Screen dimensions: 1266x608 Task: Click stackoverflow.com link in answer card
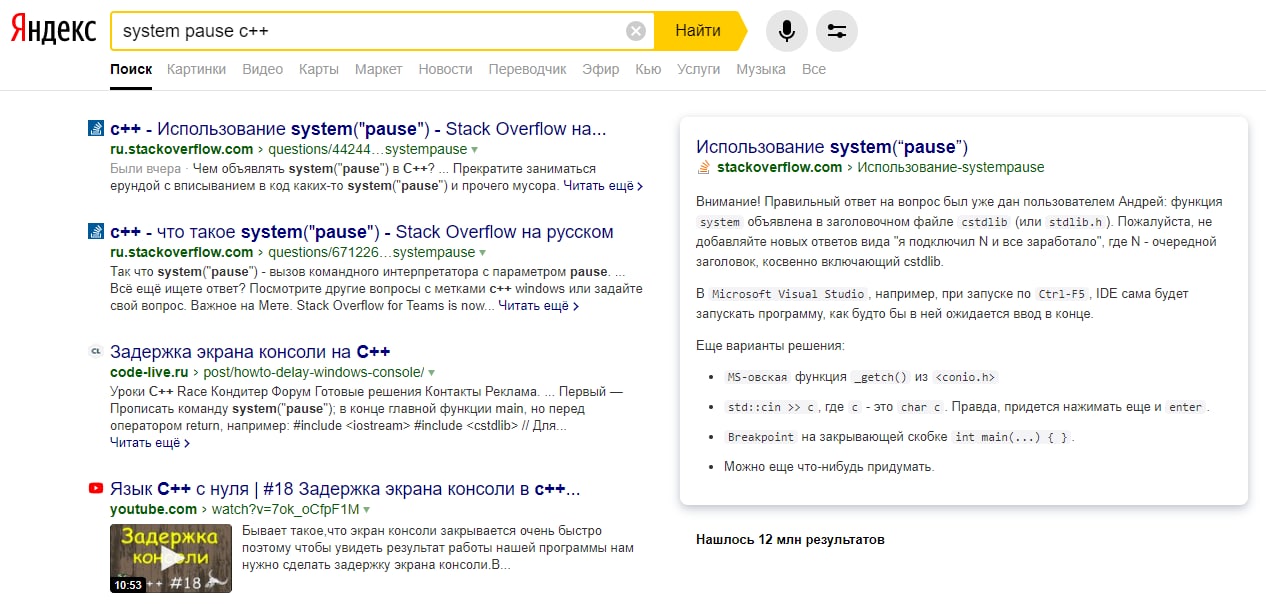[779, 167]
